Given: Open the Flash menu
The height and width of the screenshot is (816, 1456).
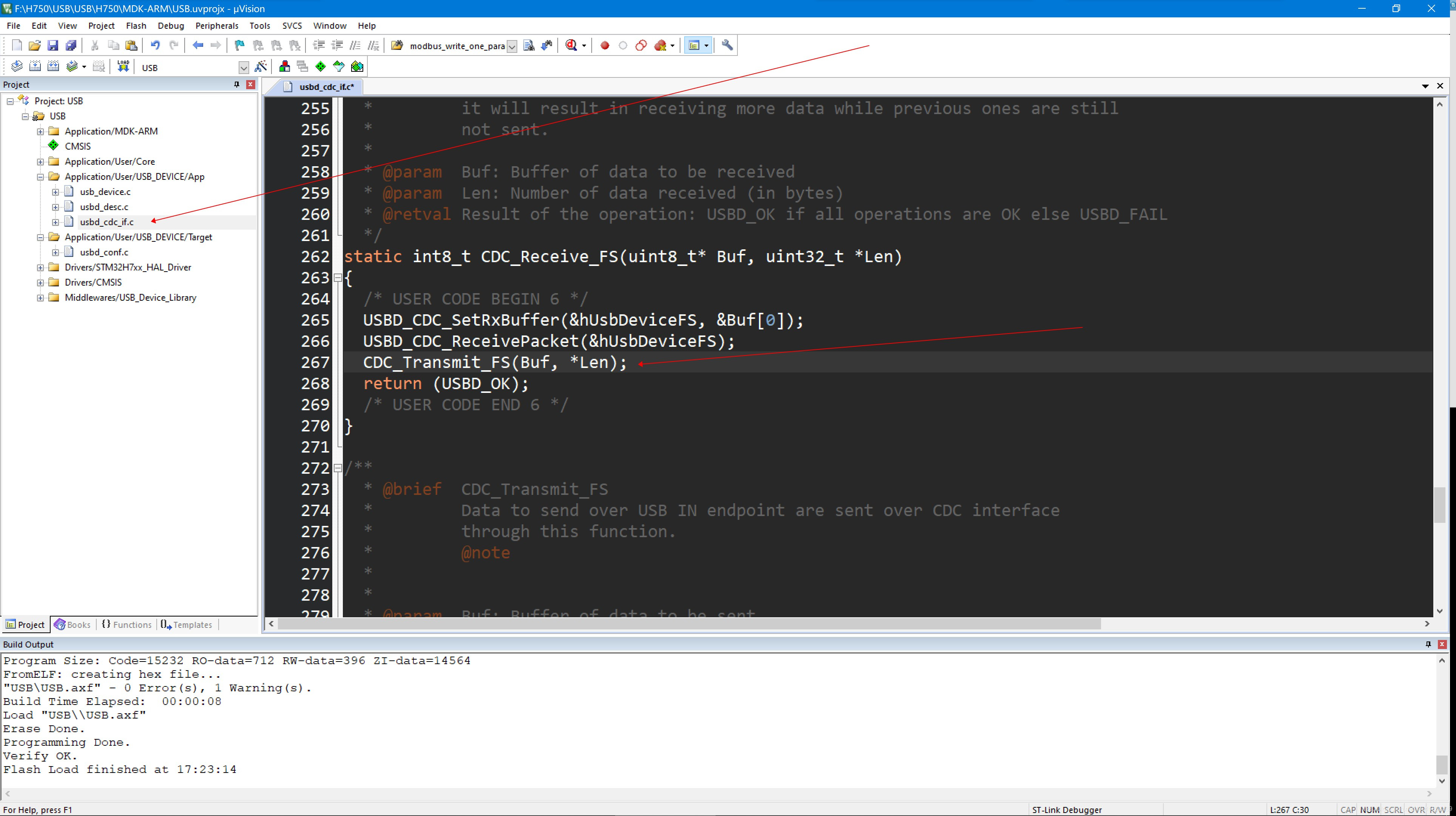Looking at the screenshot, I should [x=136, y=25].
